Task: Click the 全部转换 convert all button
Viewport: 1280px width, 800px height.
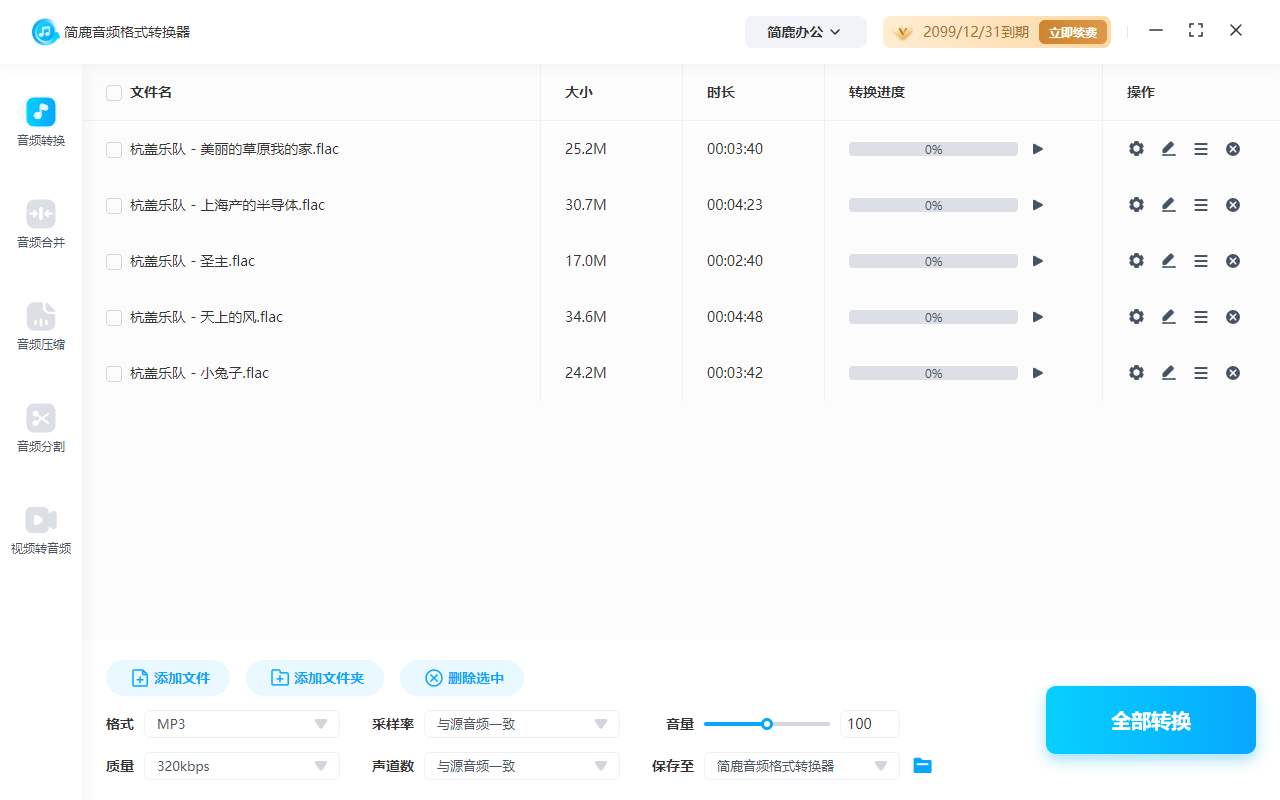Action: pyautogui.click(x=1150, y=719)
